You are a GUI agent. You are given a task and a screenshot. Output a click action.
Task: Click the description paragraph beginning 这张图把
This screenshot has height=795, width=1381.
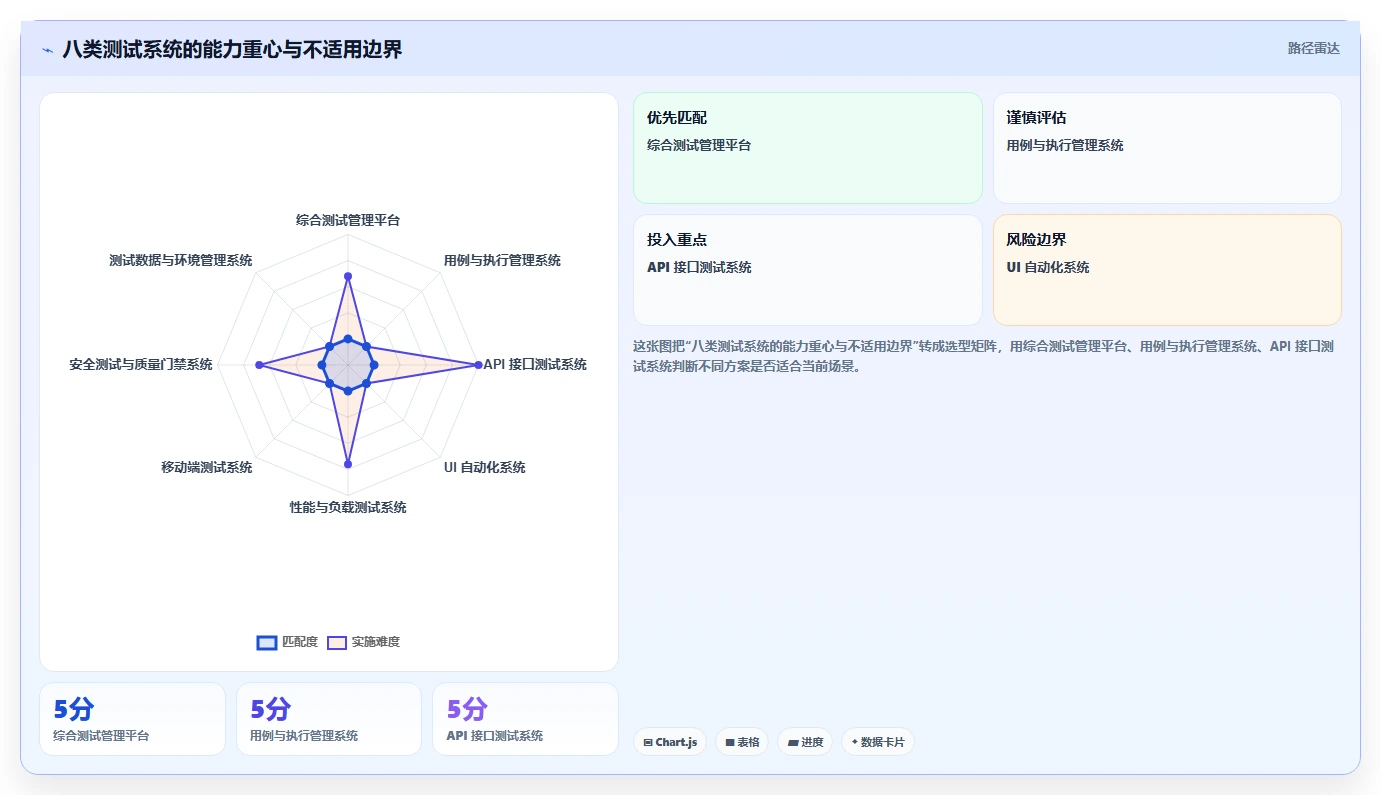coord(985,356)
